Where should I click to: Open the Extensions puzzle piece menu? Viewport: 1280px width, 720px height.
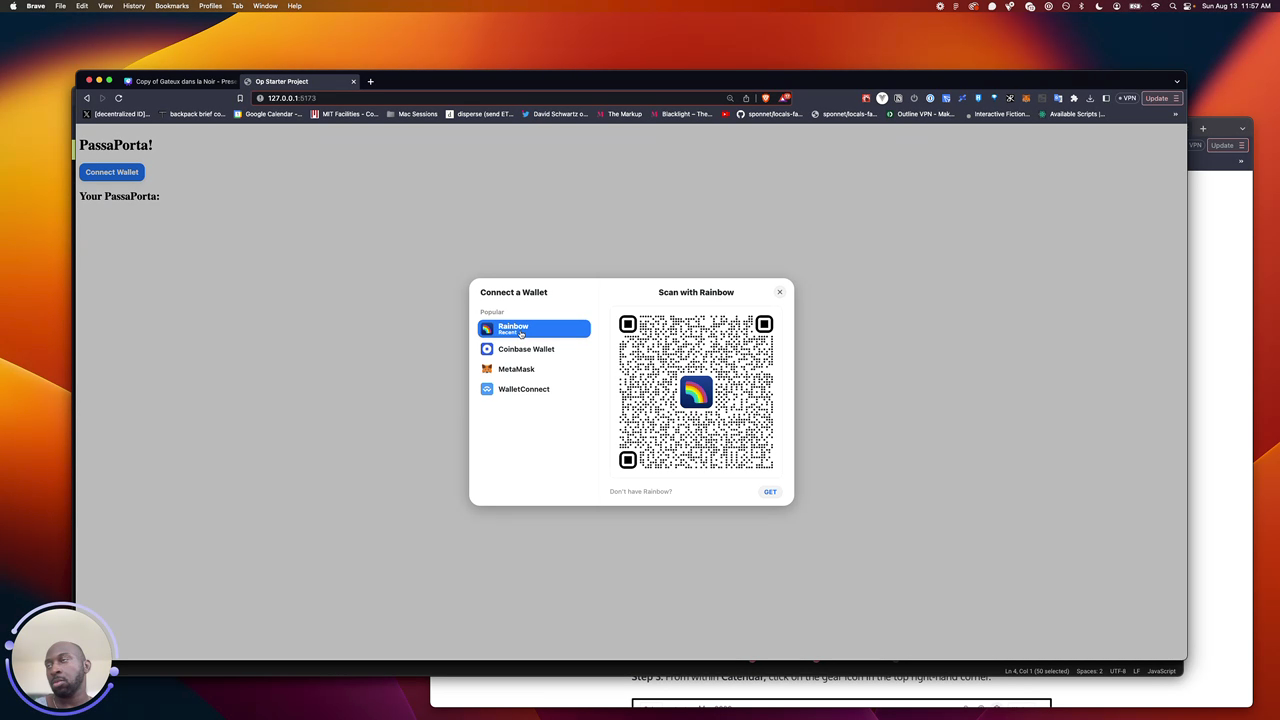(x=1074, y=98)
